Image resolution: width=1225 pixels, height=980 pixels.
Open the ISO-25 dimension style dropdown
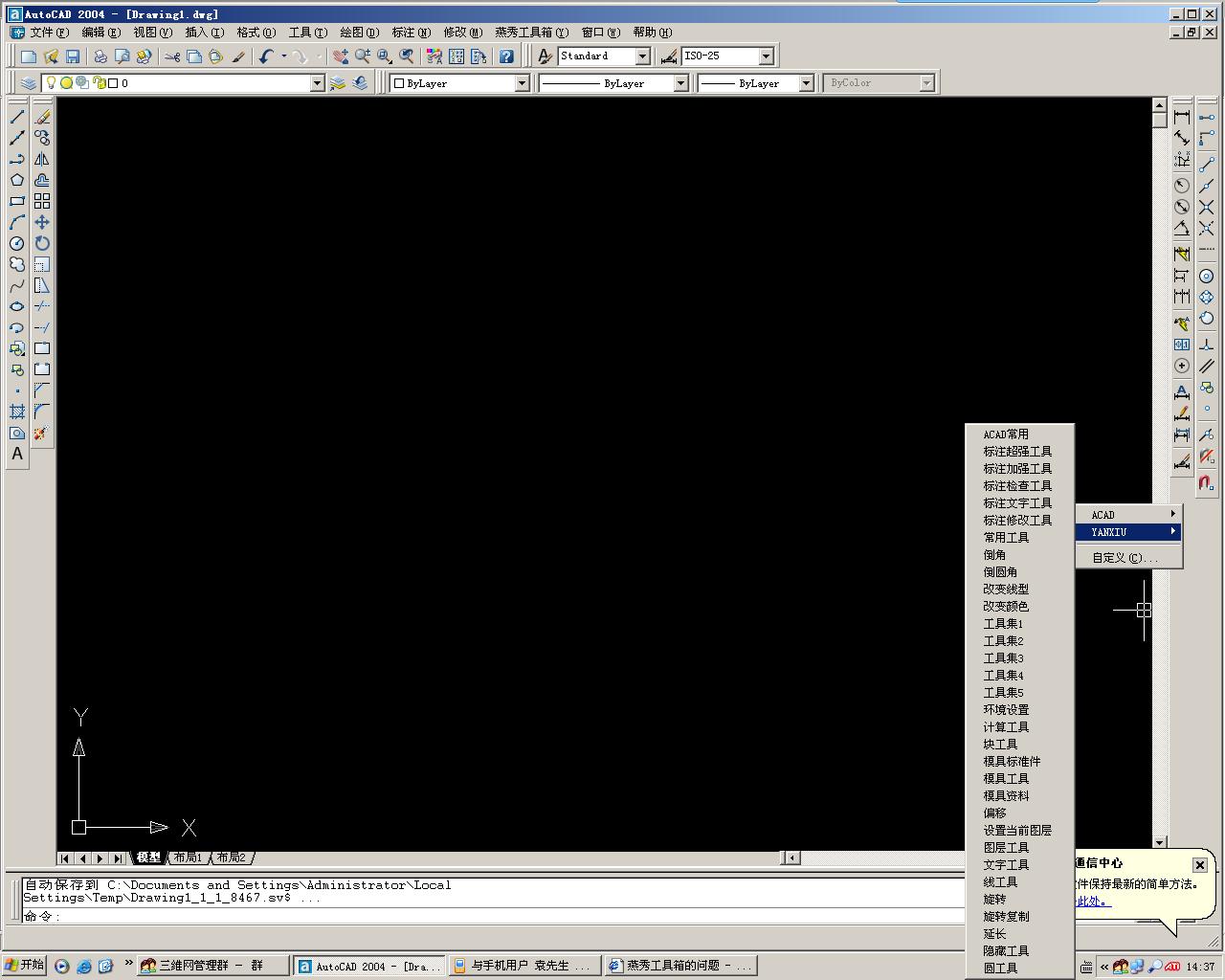point(766,56)
